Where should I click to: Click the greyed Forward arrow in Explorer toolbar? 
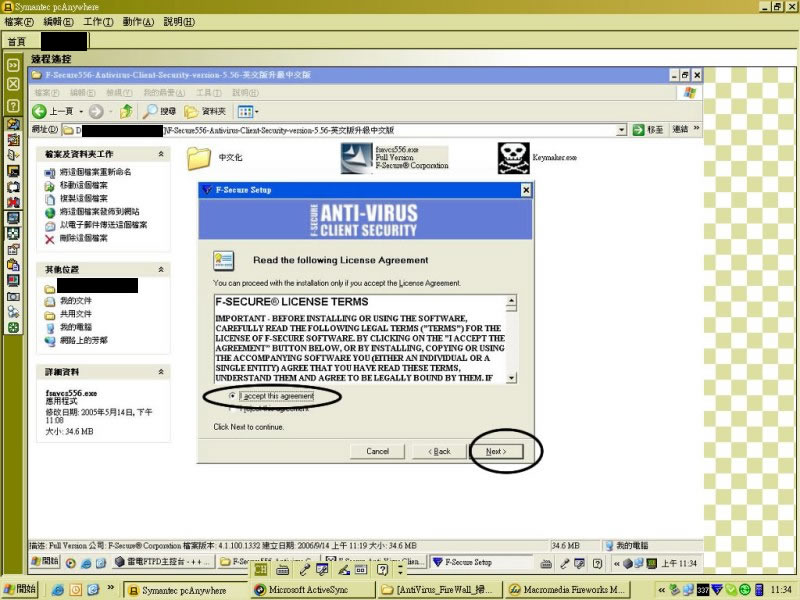96,111
